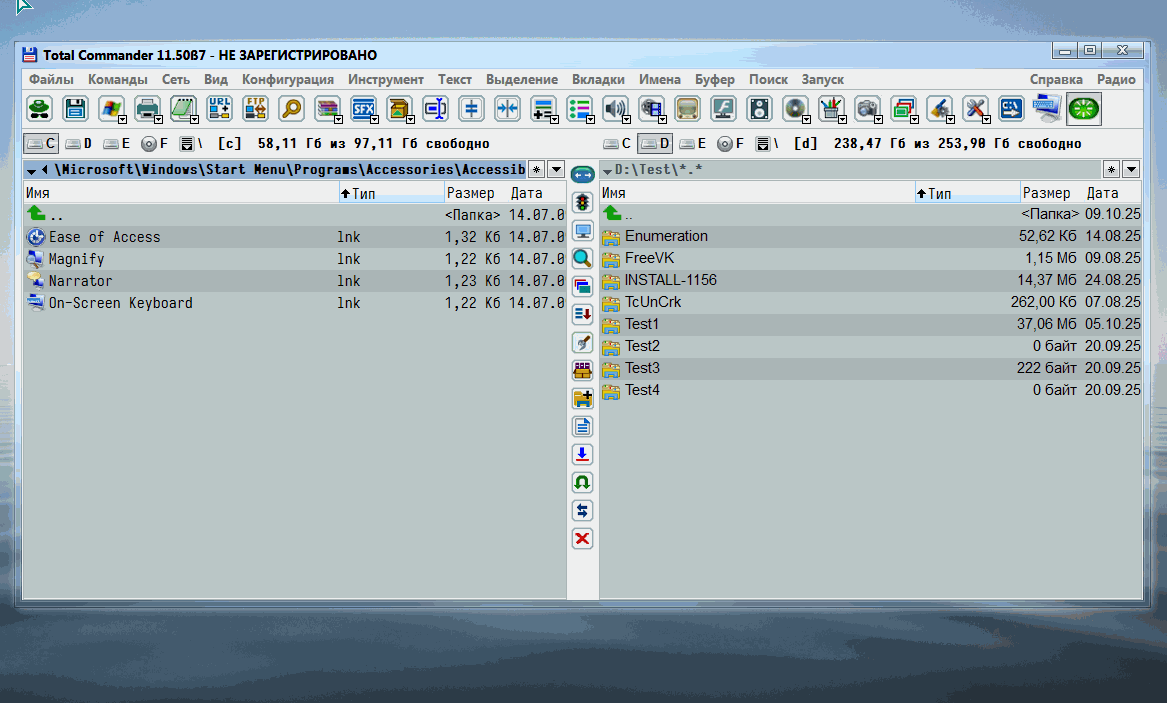
Task: Open the Вкладки menu
Action: (598, 79)
